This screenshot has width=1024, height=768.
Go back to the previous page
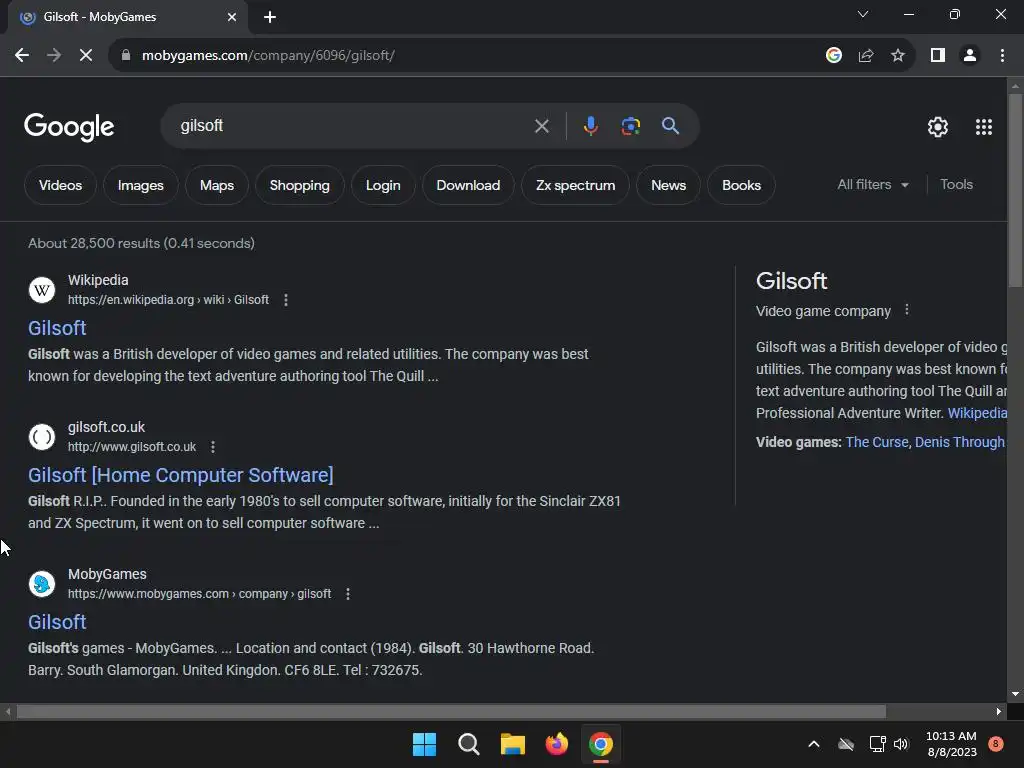click(x=22, y=56)
